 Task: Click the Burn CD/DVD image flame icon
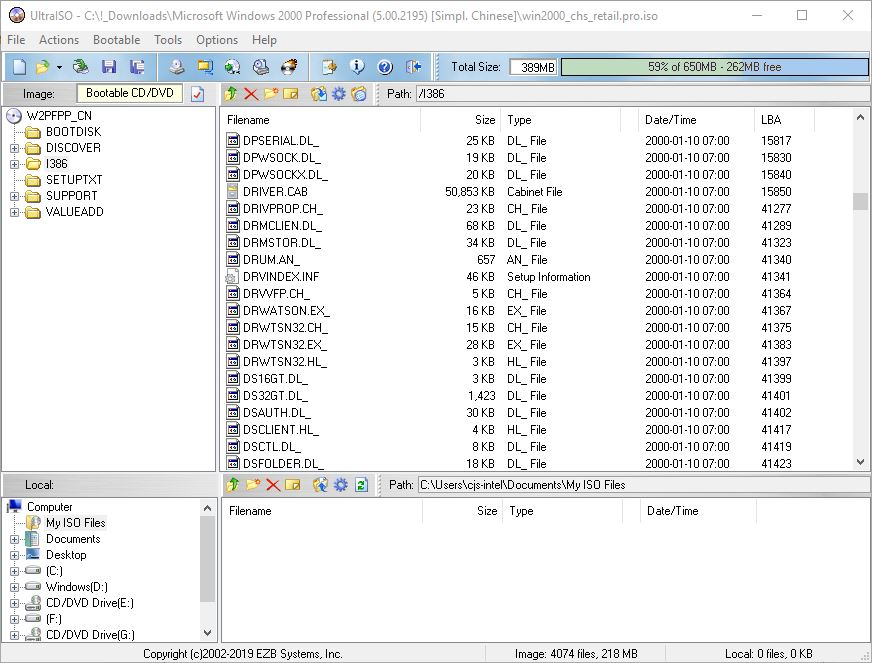coord(288,67)
